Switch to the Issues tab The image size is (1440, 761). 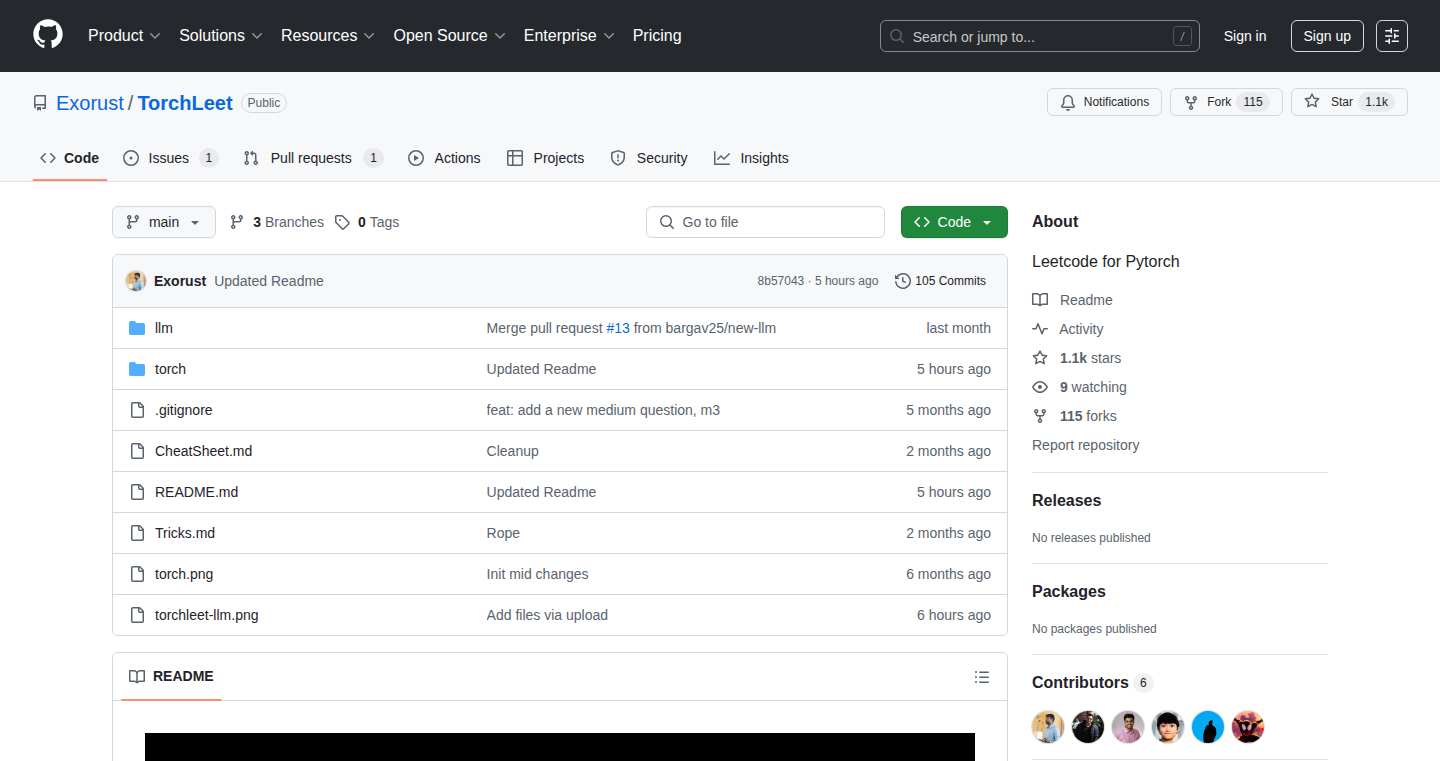tap(170, 158)
